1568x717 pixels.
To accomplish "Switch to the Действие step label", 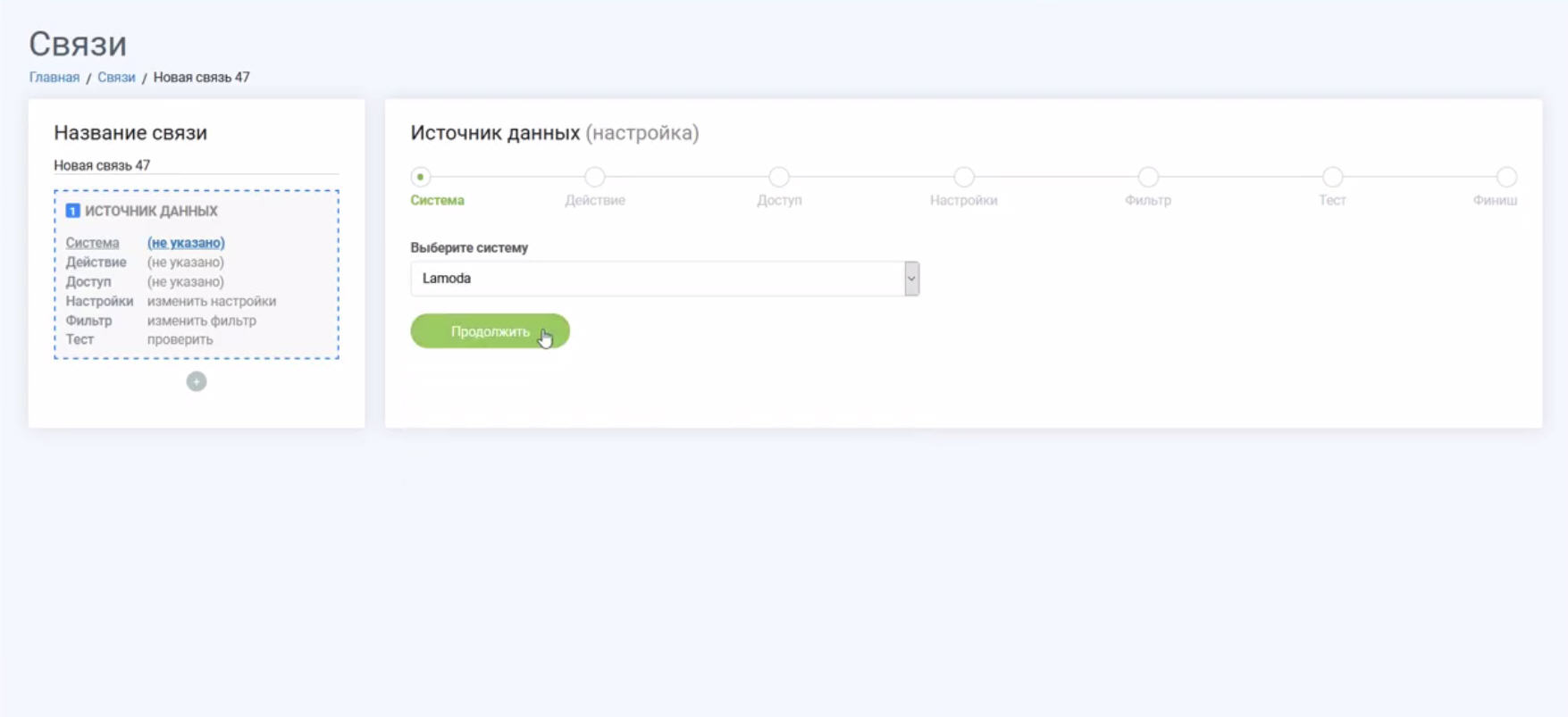I will (595, 200).
